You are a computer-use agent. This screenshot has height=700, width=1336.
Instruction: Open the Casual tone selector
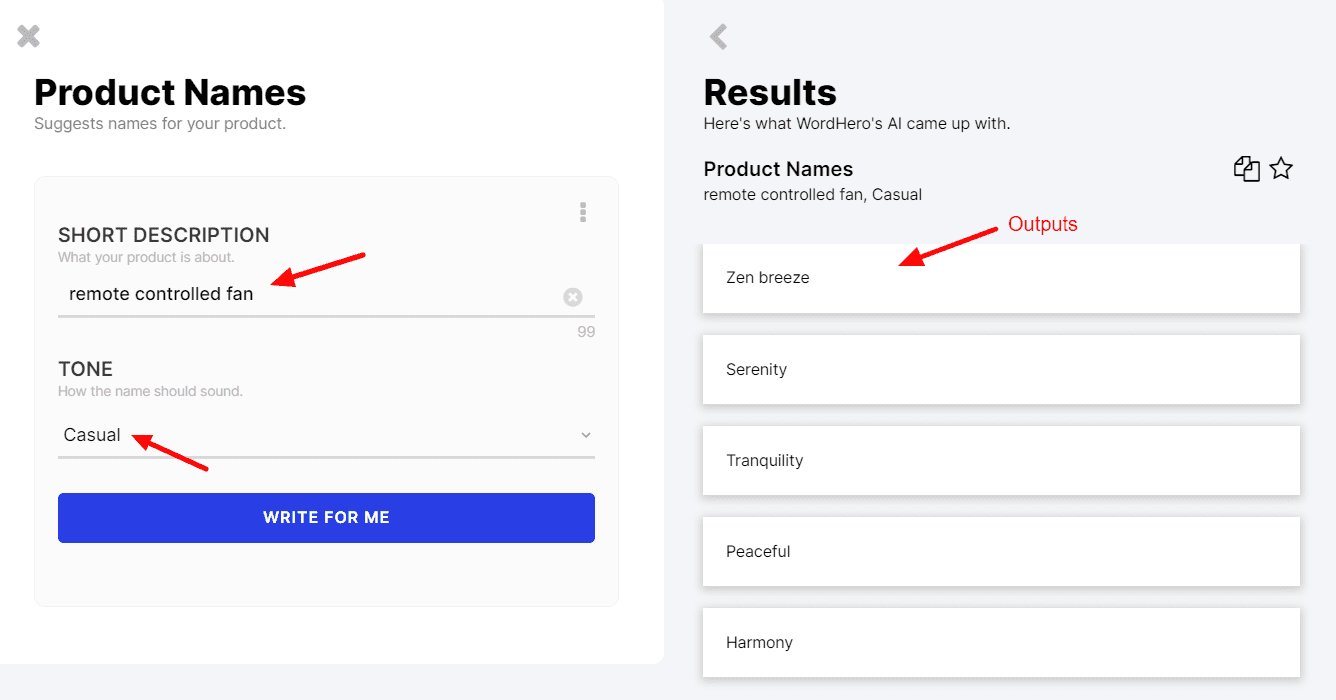tap(300, 435)
